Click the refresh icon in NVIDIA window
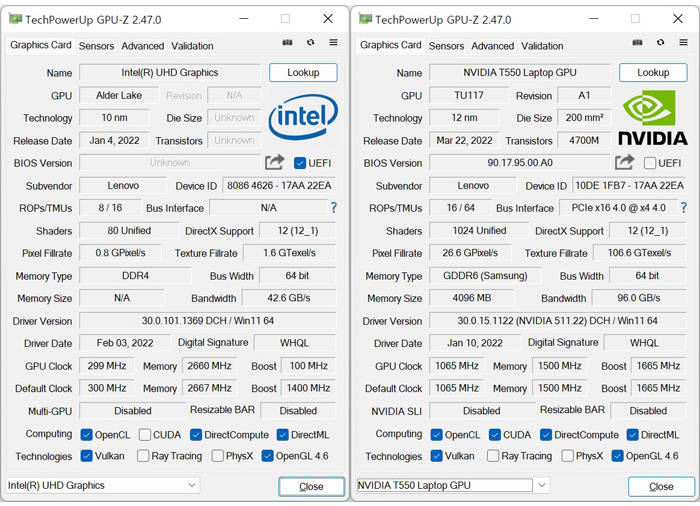This screenshot has width=700, height=506. (x=661, y=42)
